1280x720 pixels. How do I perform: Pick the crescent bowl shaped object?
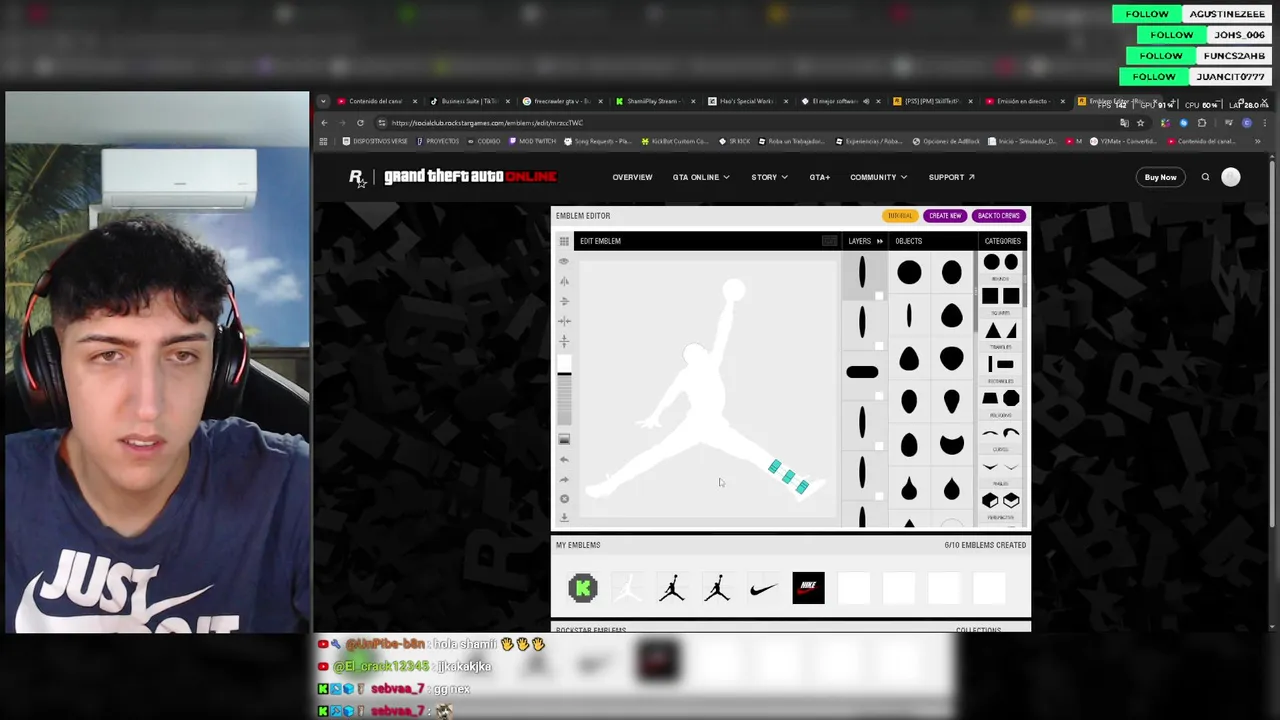click(951, 445)
